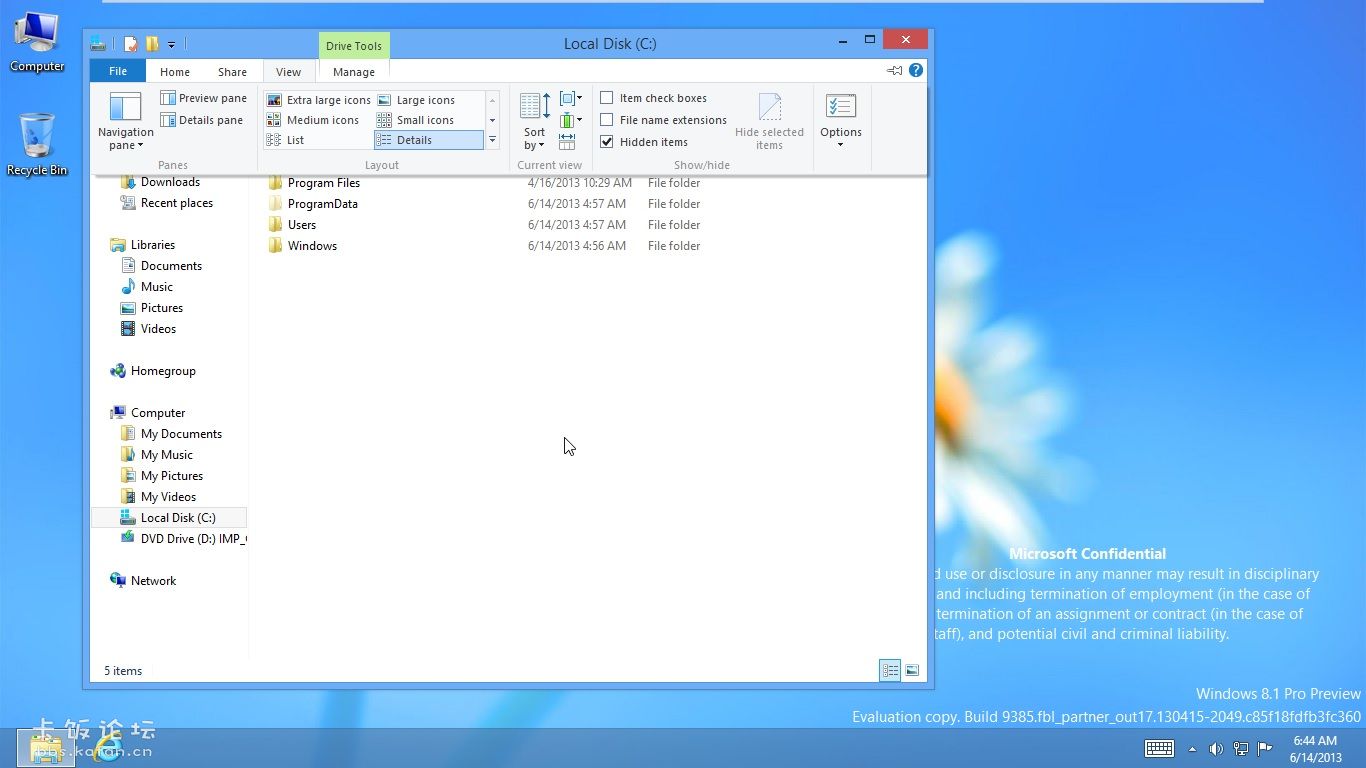The width and height of the screenshot is (1366, 768).
Task: Click File Explorer on the taskbar
Action: (46, 748)
